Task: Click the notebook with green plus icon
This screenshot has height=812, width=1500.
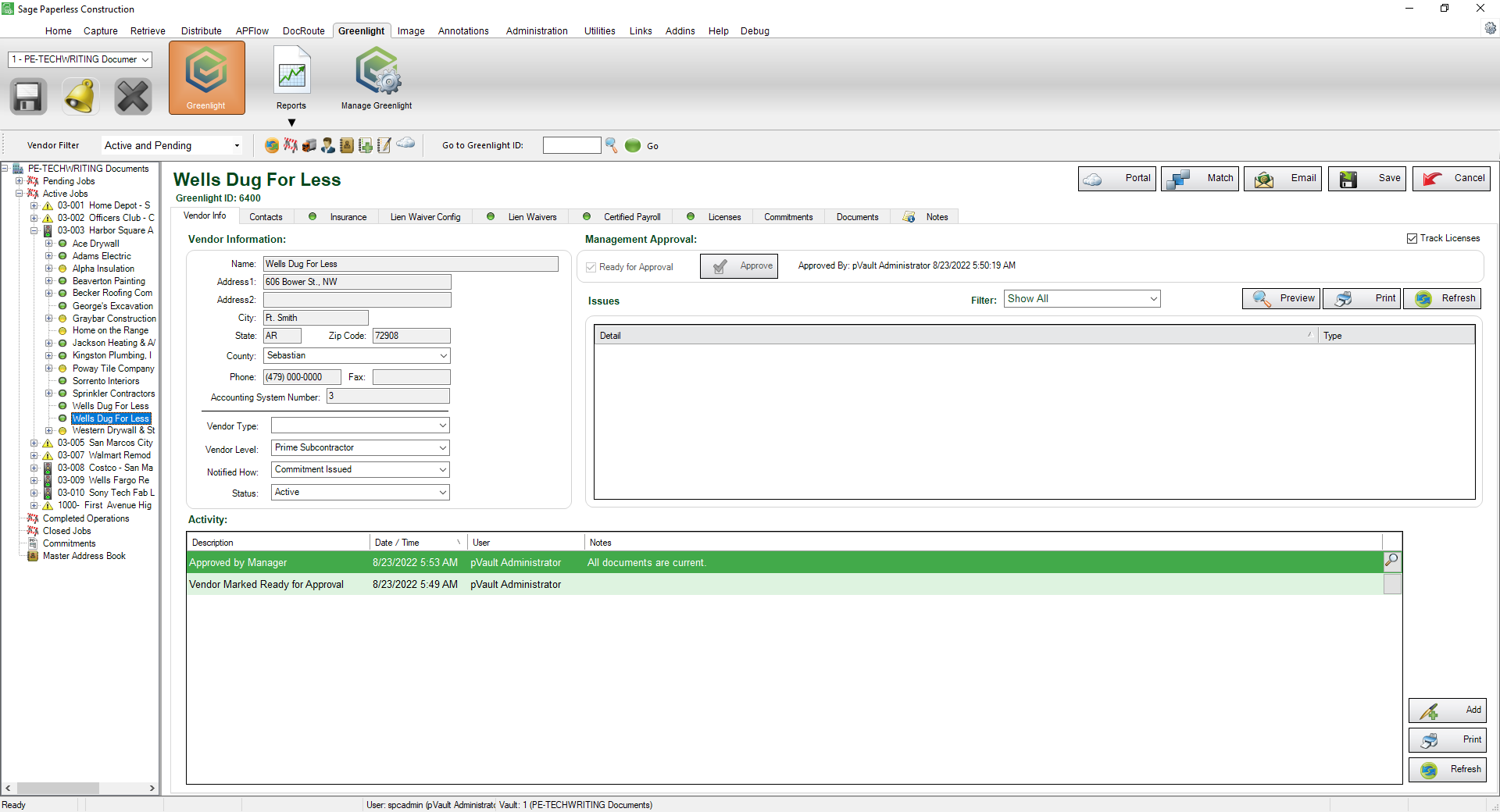Action: pyautogui.click(x=366, y=145)
